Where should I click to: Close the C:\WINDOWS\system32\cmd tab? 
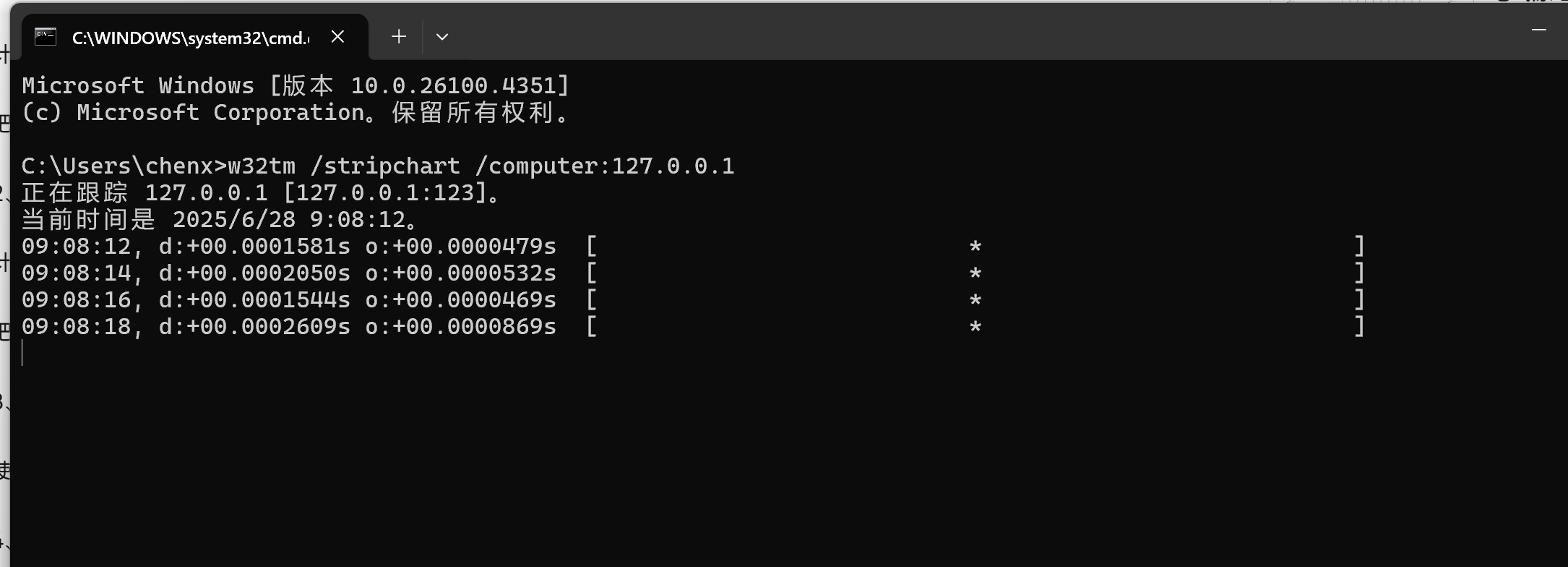pyautogui.click(x=337, y=36)
